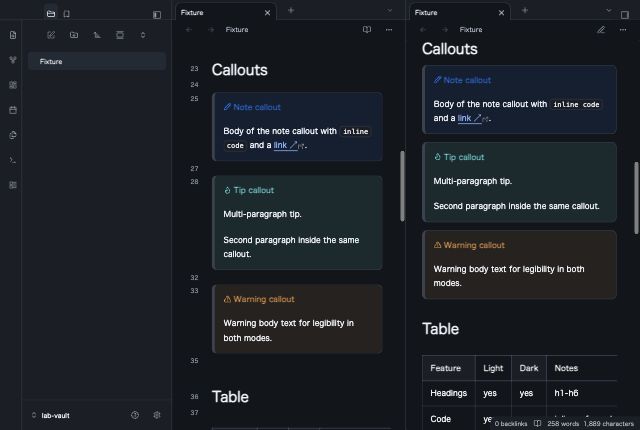Create a new folder in file explorer
Image resolution: width=640 pixels, height=430 pixels.
point(74,35)
